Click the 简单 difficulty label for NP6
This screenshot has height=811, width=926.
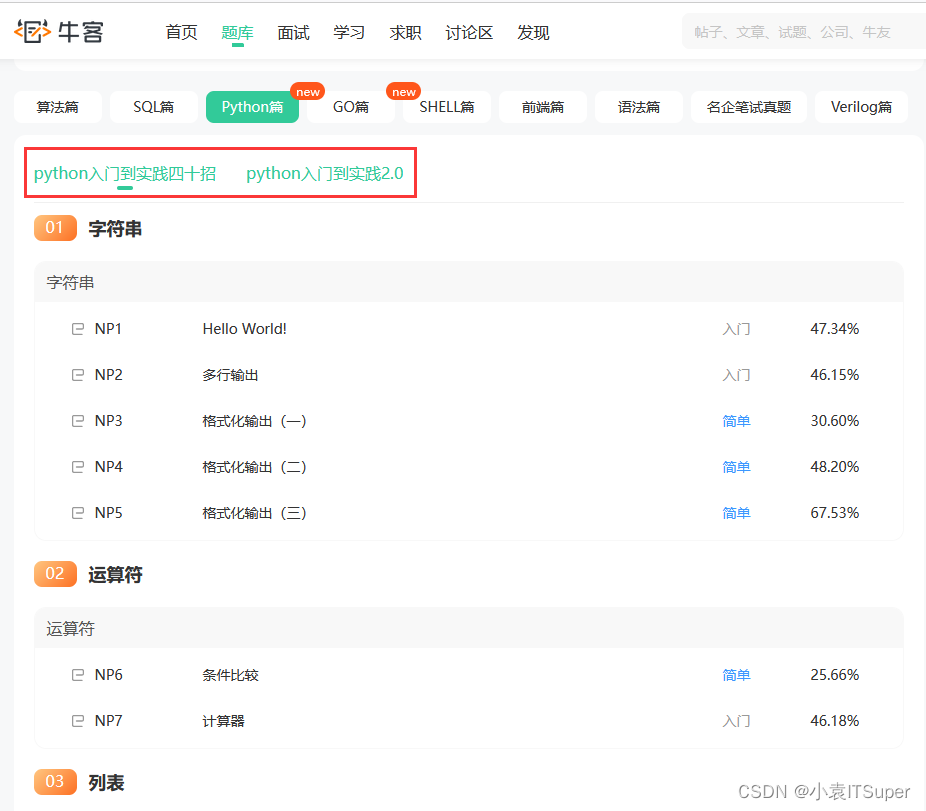[x=736, y=675]
